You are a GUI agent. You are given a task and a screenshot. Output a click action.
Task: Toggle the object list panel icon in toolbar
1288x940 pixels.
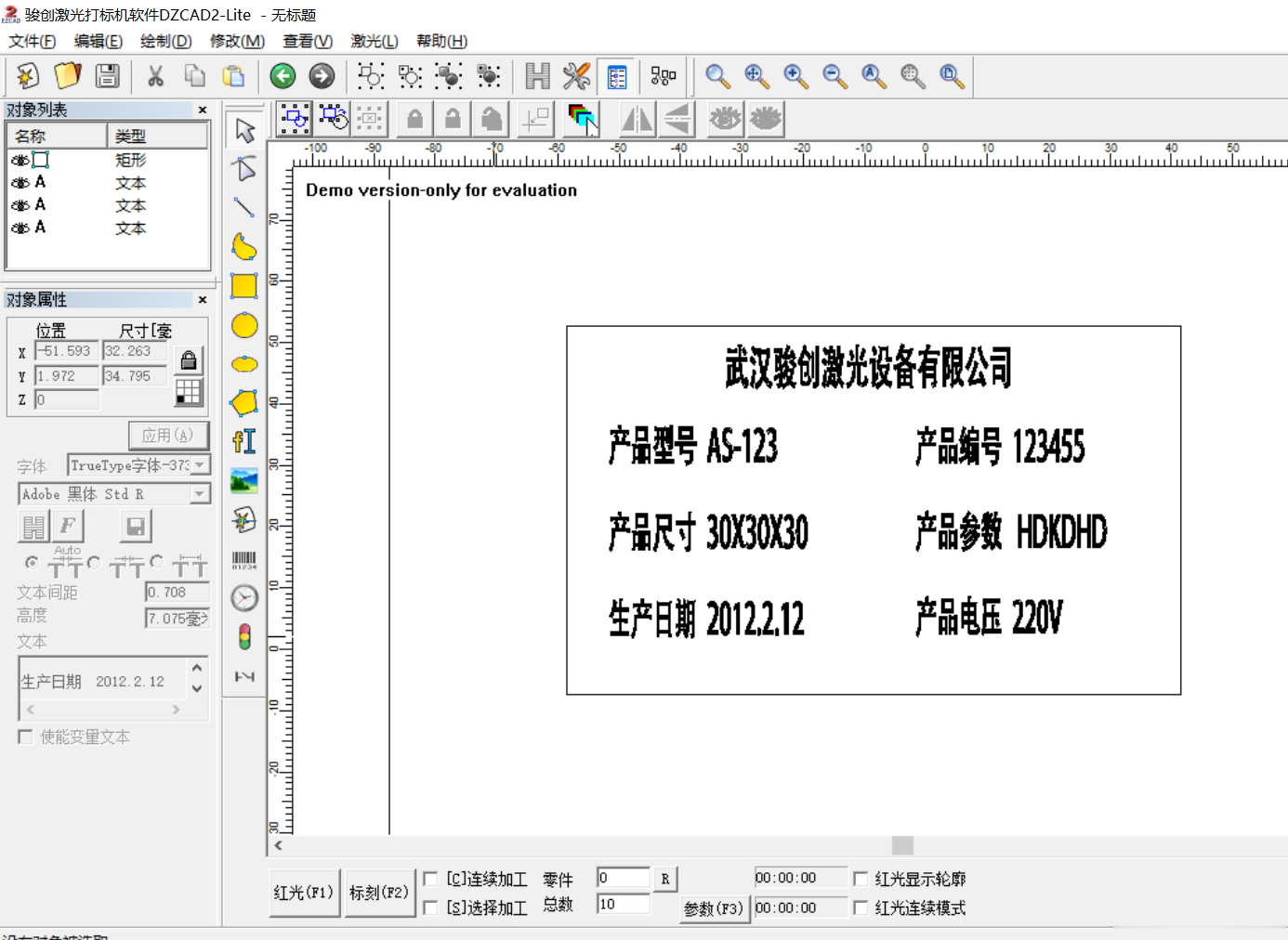coord(616,76)
